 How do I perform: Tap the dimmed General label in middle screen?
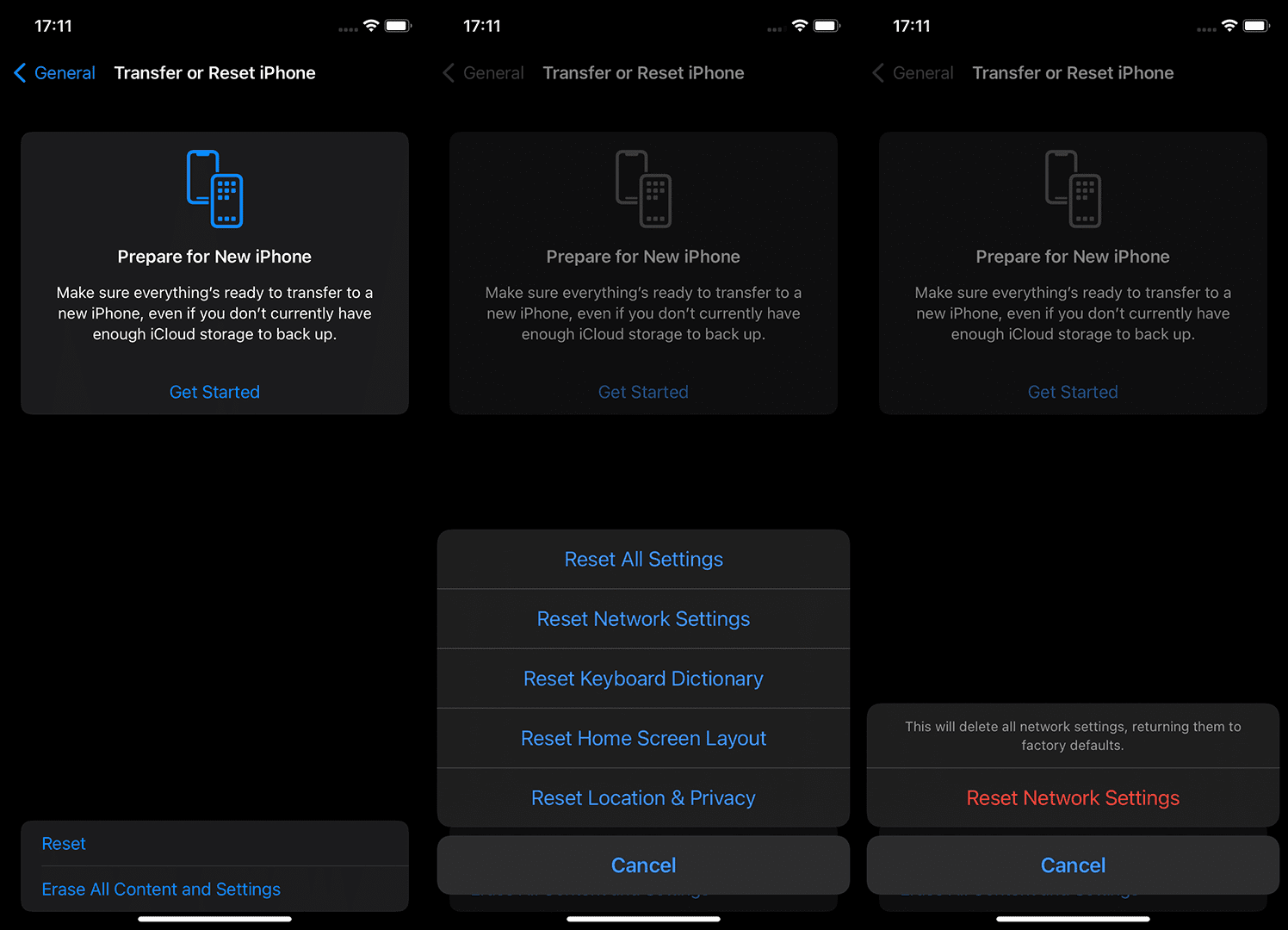point(493,73)
